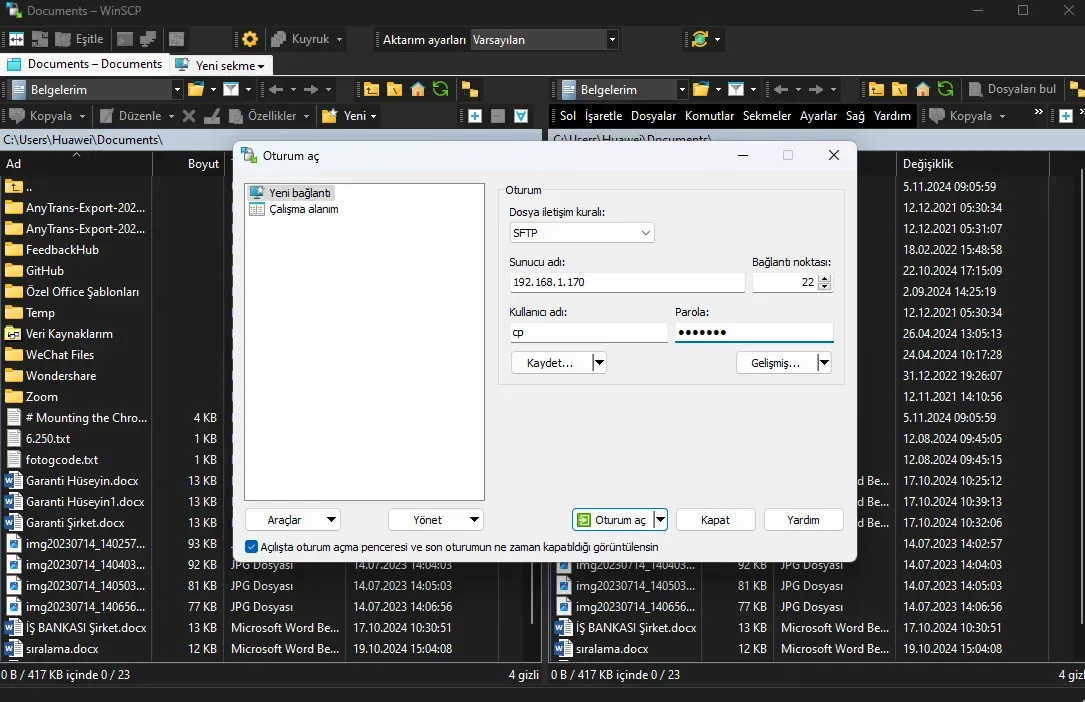Screen dimensions: 1085x702
Task: Click the green globe sync session icon
Action: pyautogui.click(x=700, y=39)
